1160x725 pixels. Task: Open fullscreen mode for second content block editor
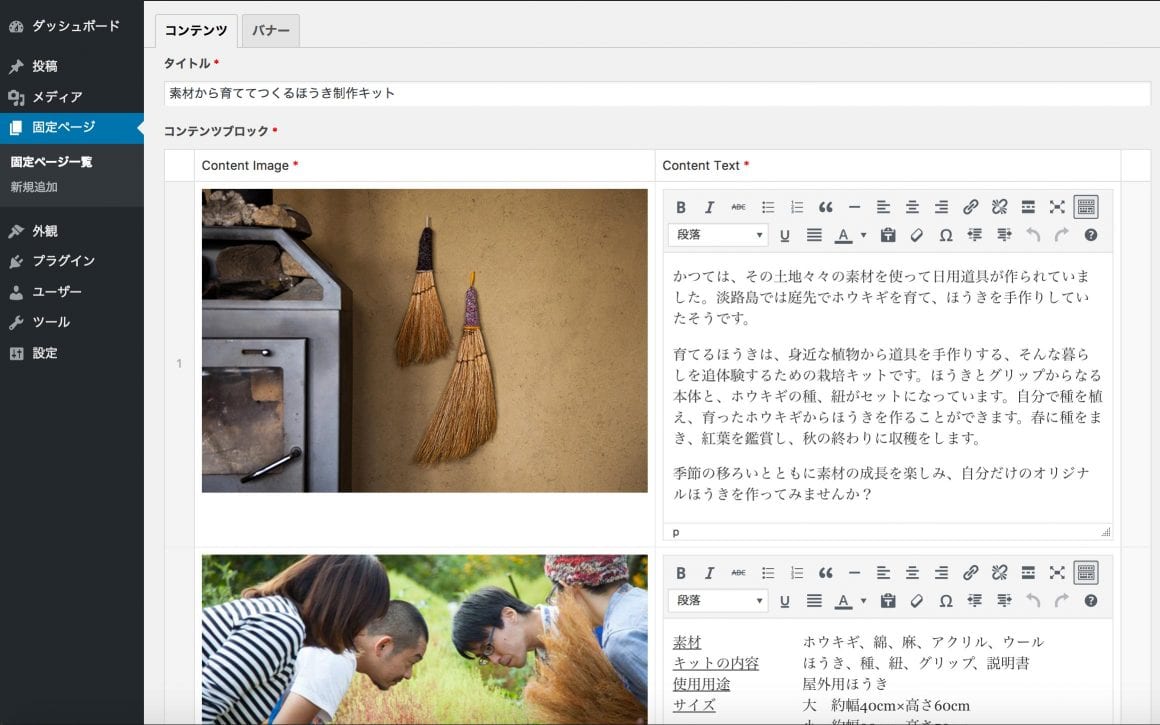click(x=1057, y=573)
